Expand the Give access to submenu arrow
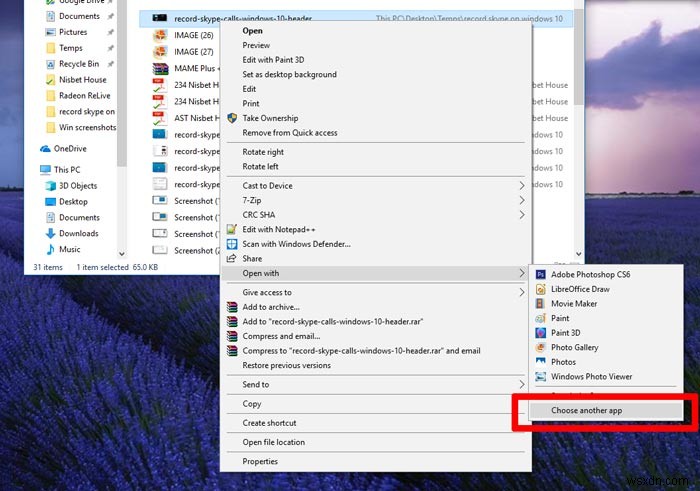The image size is (700, 491). [521, 292]
